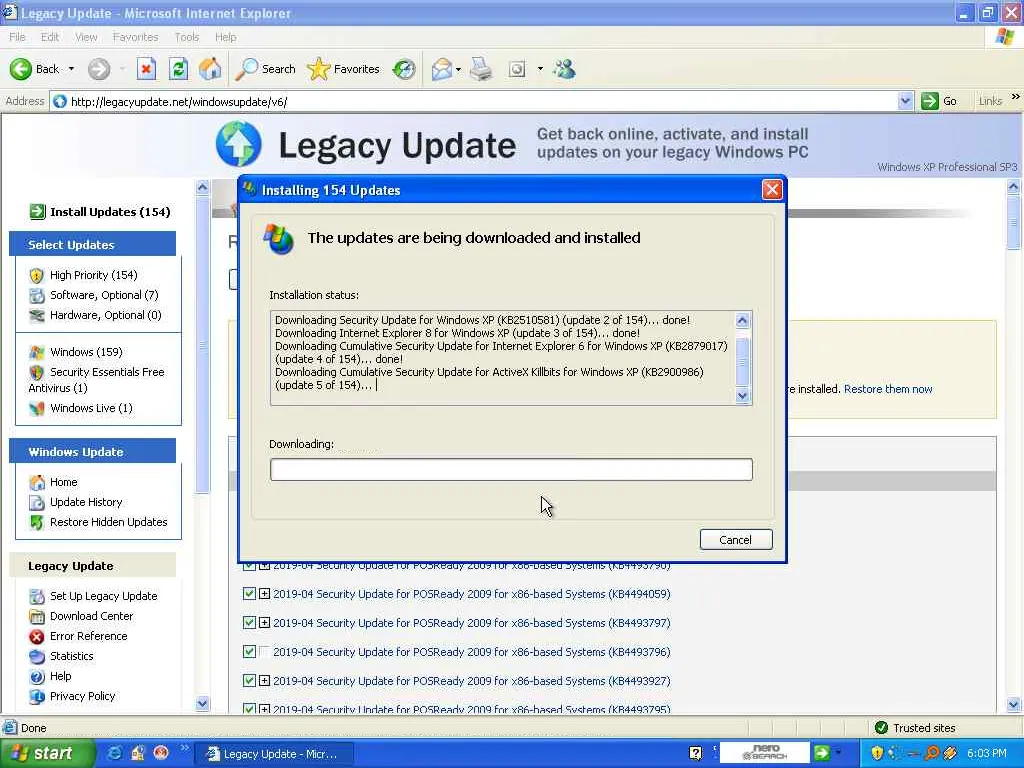
Task: Open the File menu
Action: click(x=17, y=37)
